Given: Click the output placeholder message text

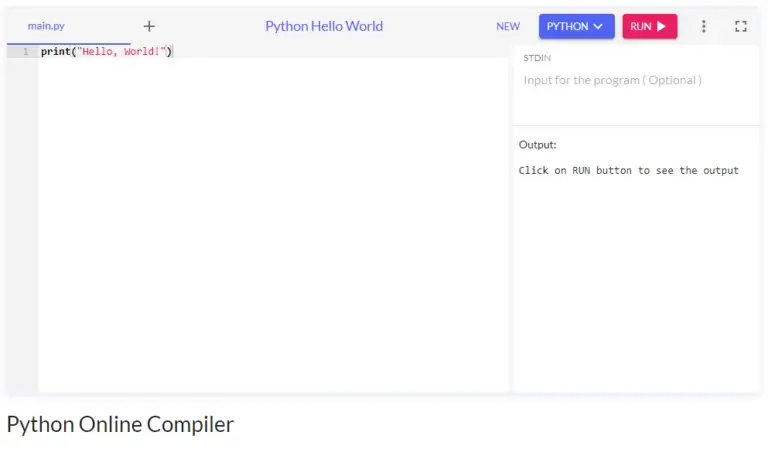Looking at the screenshot, I should [x=628, y=171].
